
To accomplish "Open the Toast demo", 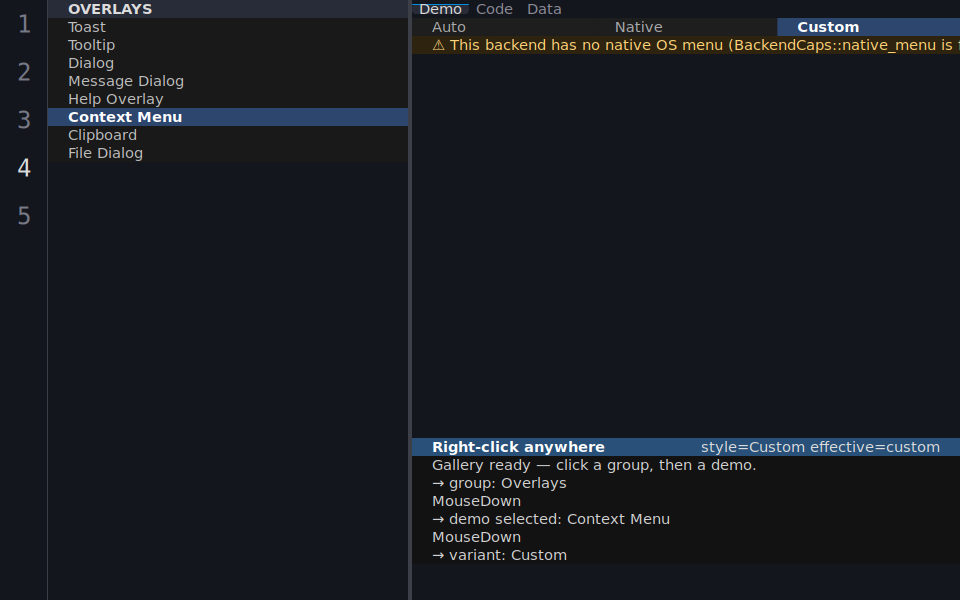I will [228, 27].
